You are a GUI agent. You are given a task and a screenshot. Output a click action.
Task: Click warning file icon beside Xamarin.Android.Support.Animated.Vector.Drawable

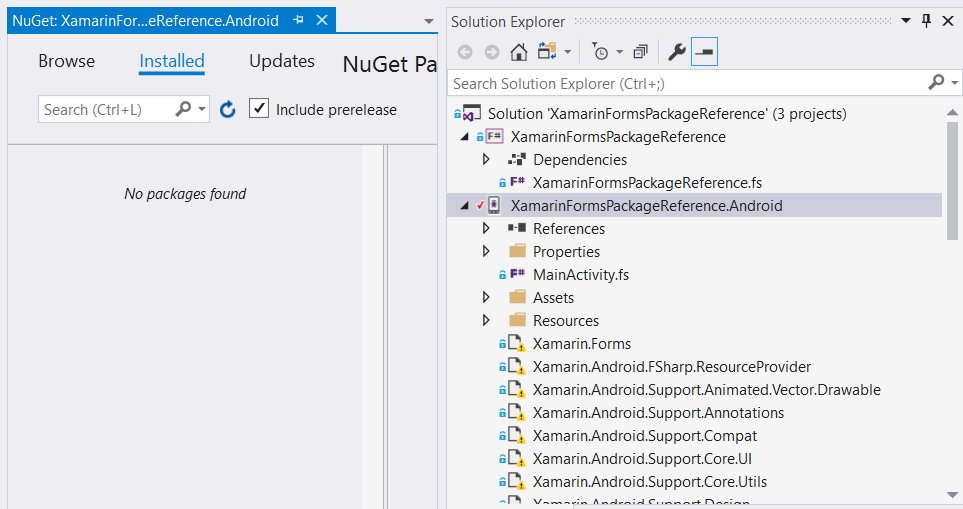click(517, 390)
